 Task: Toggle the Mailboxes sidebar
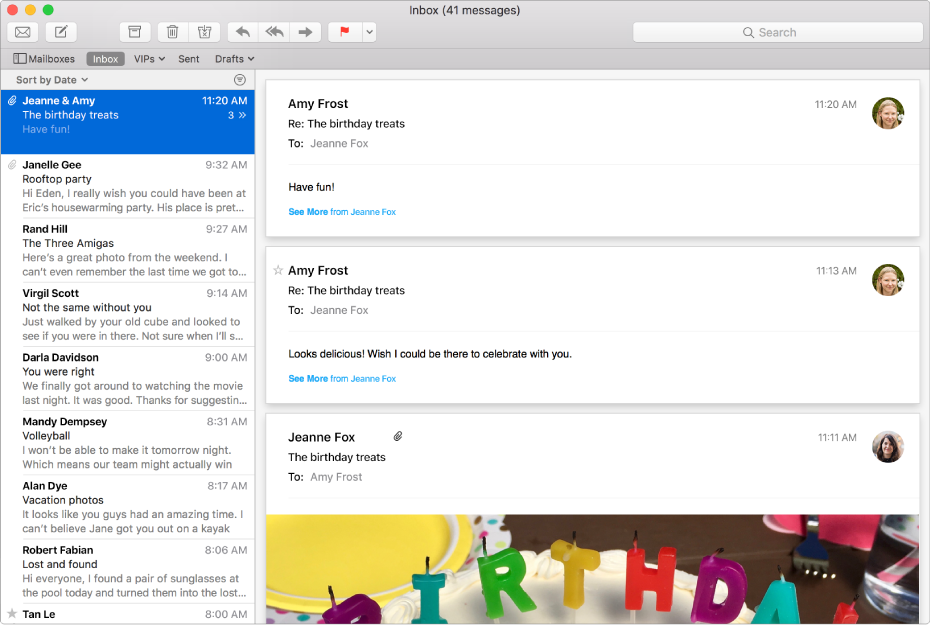click(44, 59)
